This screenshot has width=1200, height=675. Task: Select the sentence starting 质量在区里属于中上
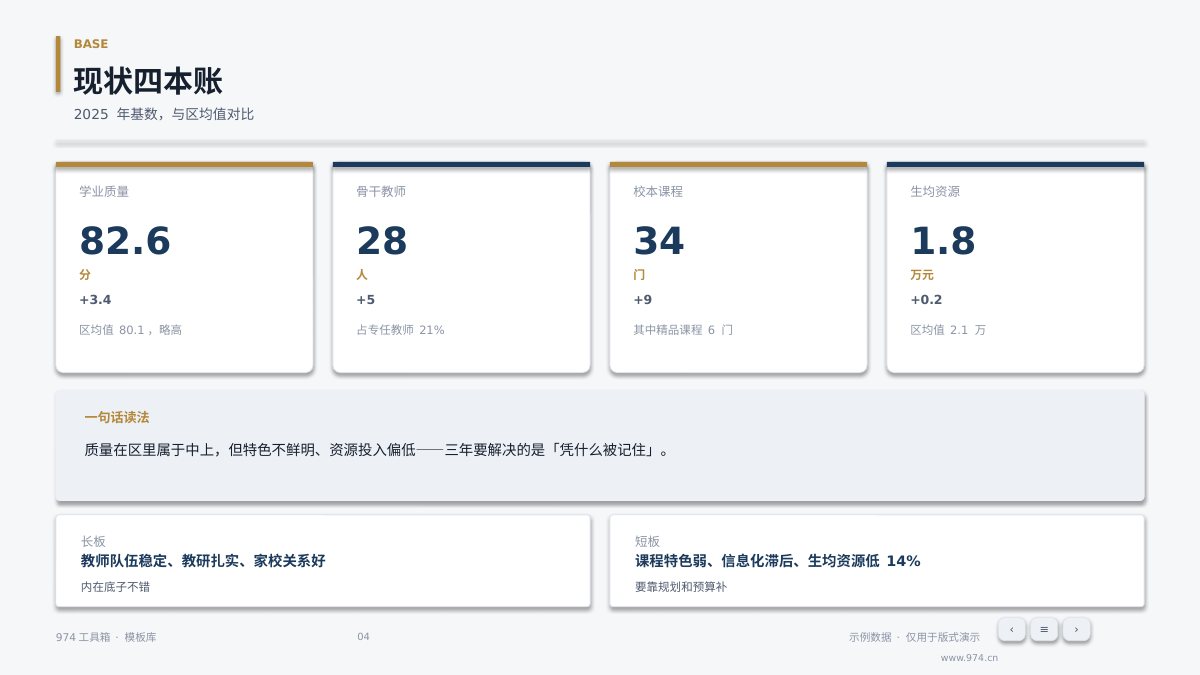377,450
